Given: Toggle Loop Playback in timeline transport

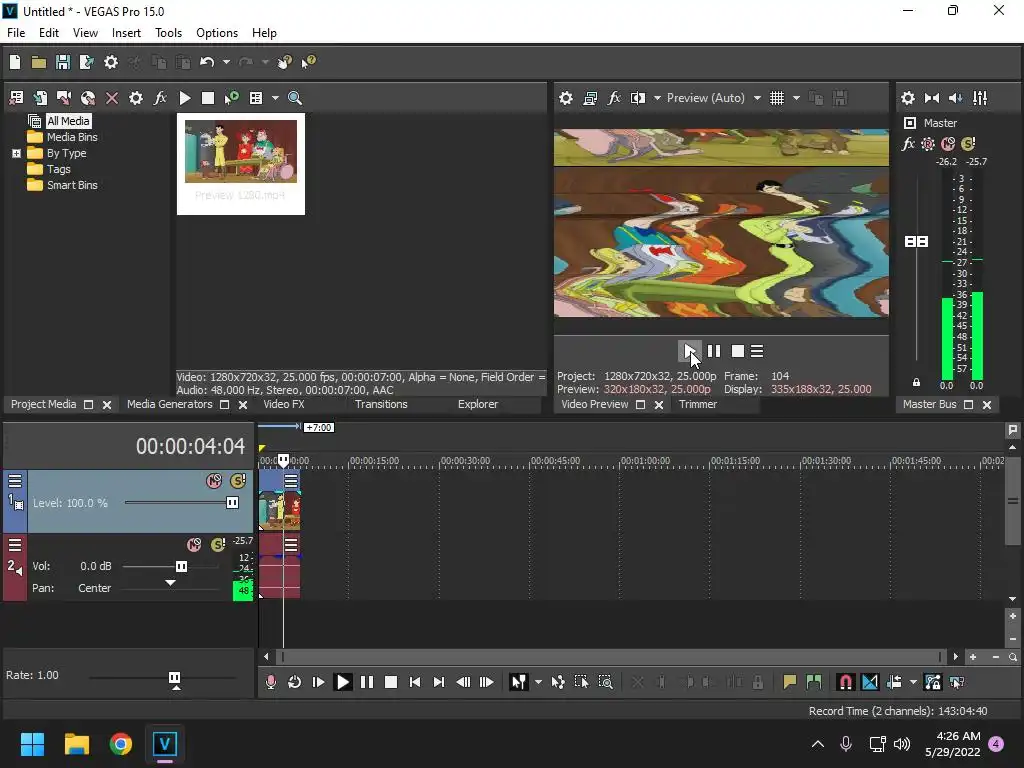Looking at the screenshot, I should tap(295, 682).
